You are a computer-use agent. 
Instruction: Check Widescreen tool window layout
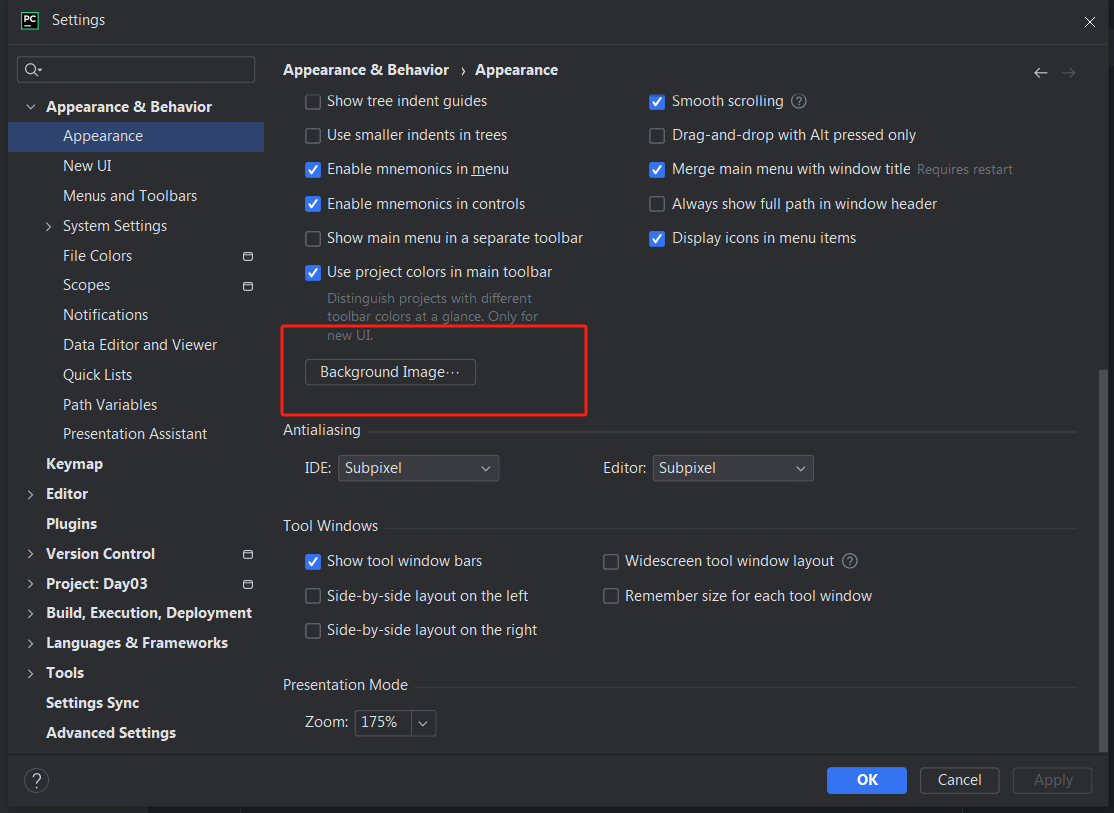tap(611, 561)
